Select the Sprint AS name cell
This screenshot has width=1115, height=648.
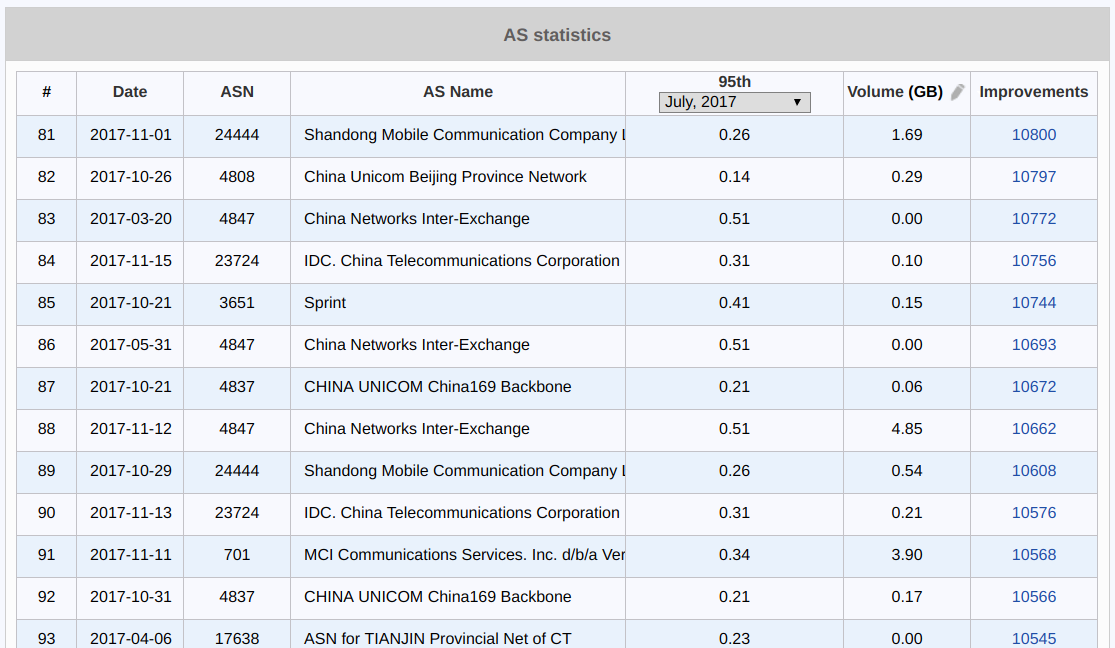pos(457,303)
